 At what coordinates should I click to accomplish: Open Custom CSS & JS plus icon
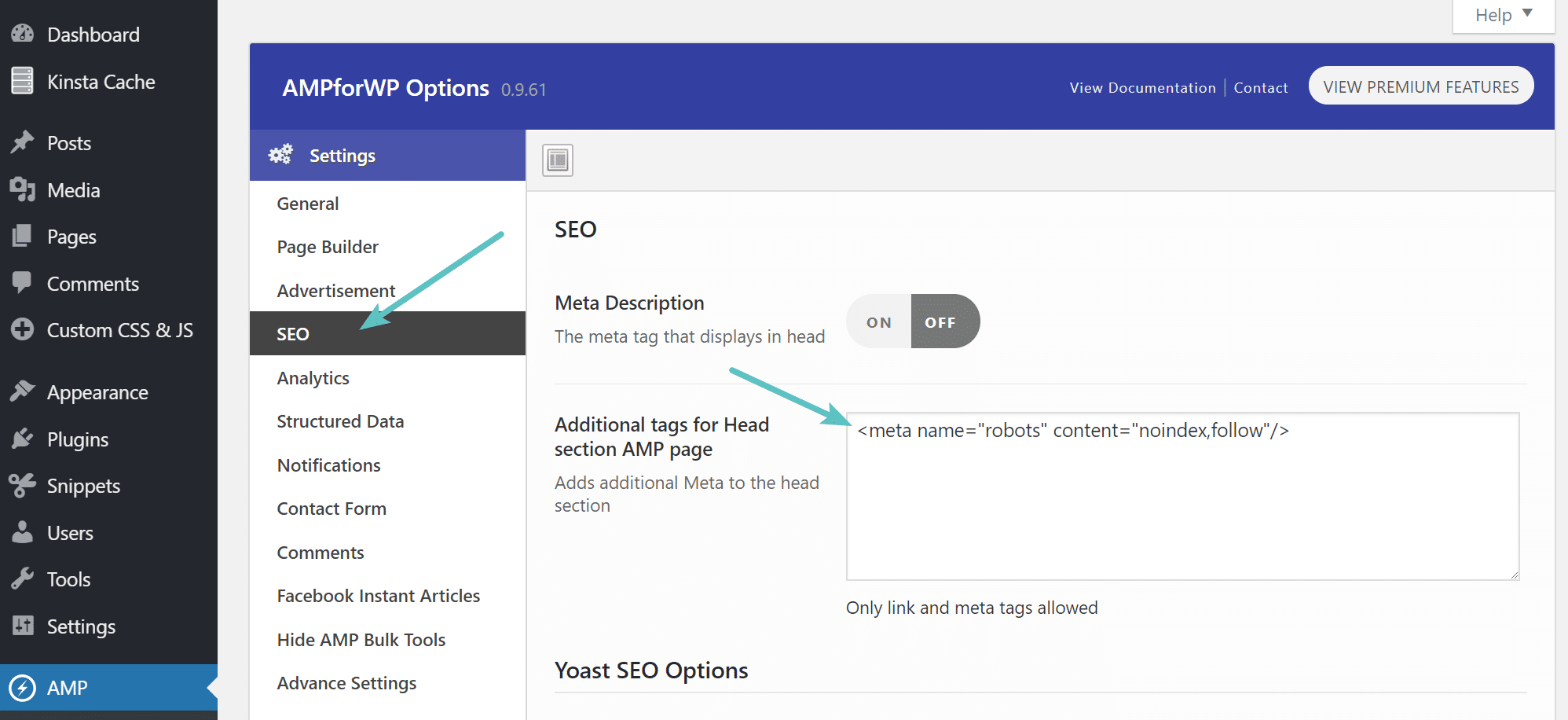pos(22,330)
